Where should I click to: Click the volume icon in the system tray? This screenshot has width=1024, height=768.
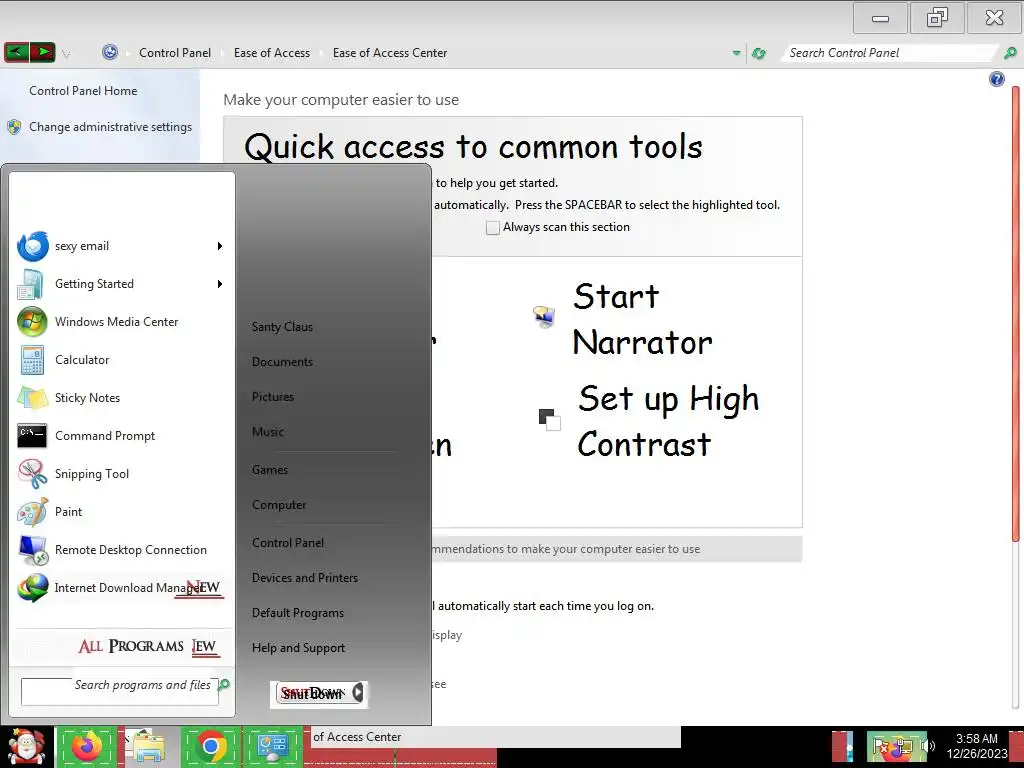[x=929, y=746]
